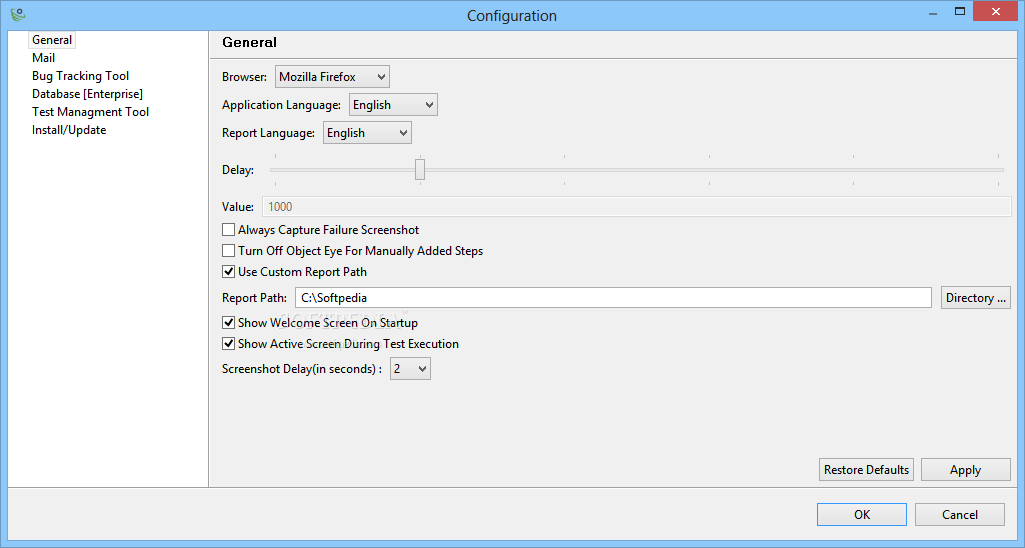Confirm settings with OK button
The height and width of the screenshot is (548, 1025).
pyautogui.click(x=862, y=515)
